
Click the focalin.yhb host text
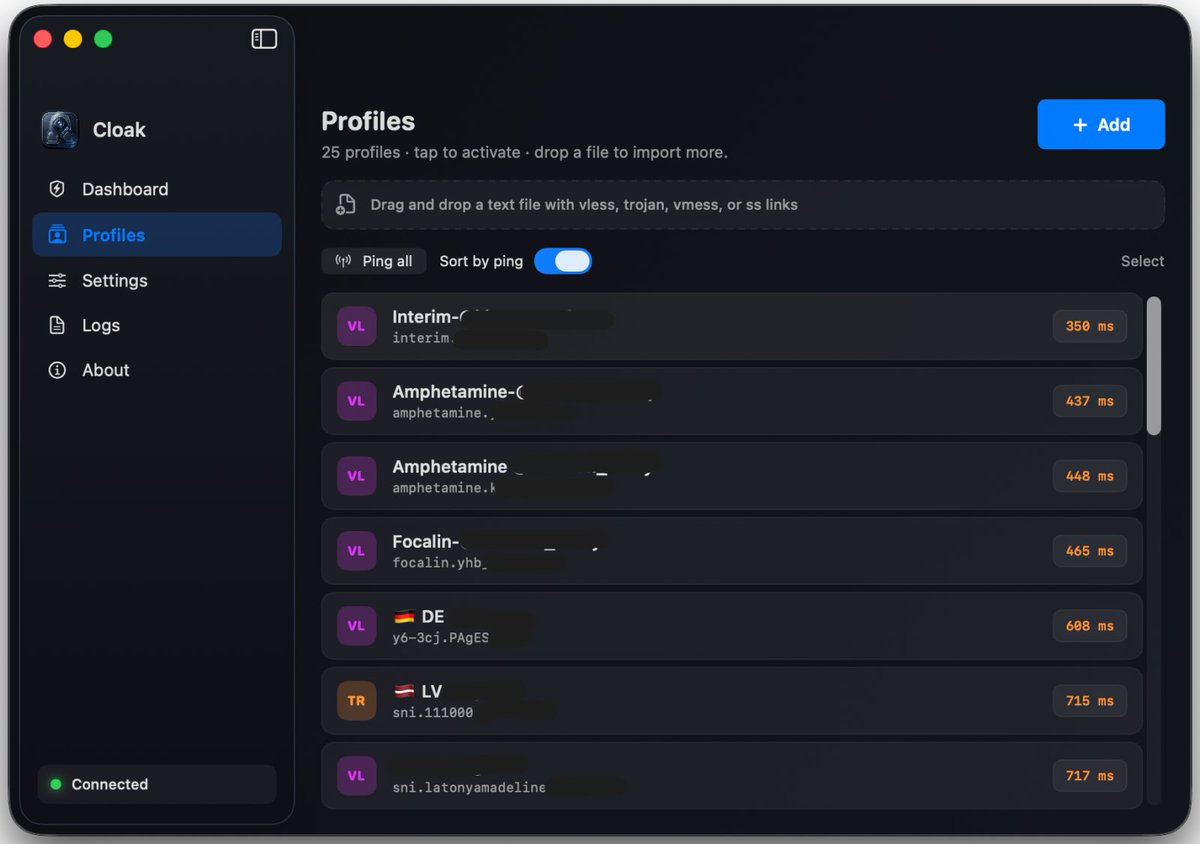coord(439,563)
